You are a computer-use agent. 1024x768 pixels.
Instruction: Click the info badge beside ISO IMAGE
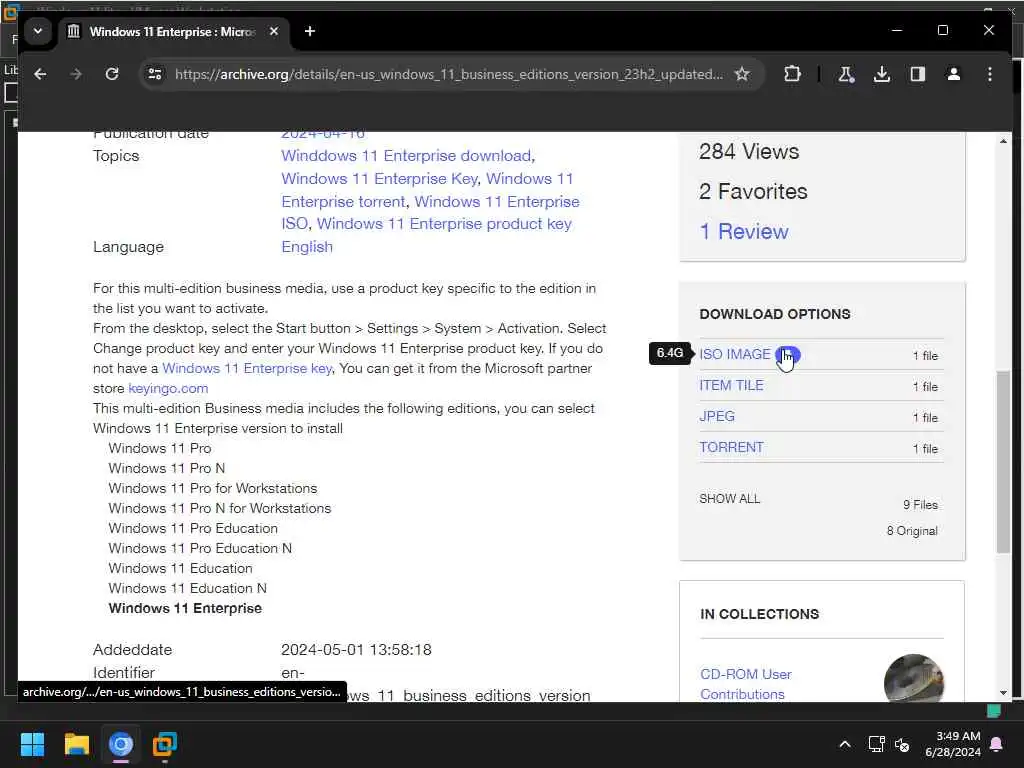788,355
